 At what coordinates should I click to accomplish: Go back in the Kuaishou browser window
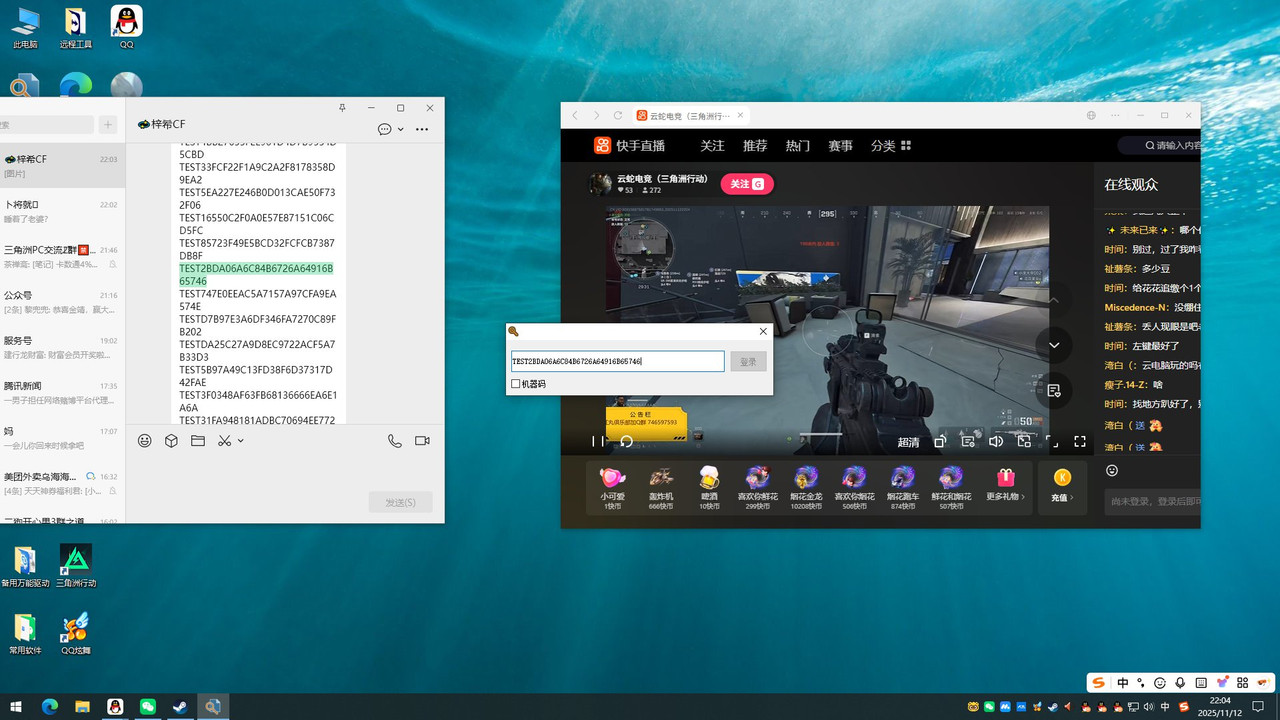pyautogui.click(x=575, y=115)
